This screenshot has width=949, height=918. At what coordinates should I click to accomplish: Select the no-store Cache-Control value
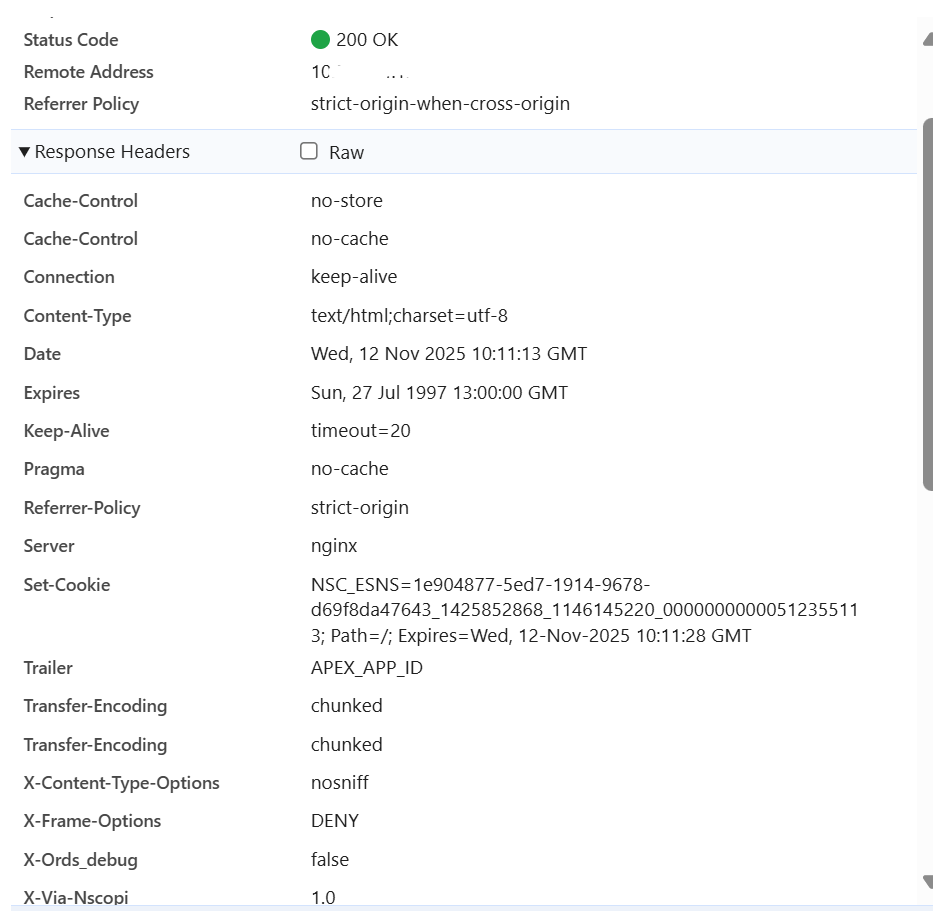tap(346, 201)
